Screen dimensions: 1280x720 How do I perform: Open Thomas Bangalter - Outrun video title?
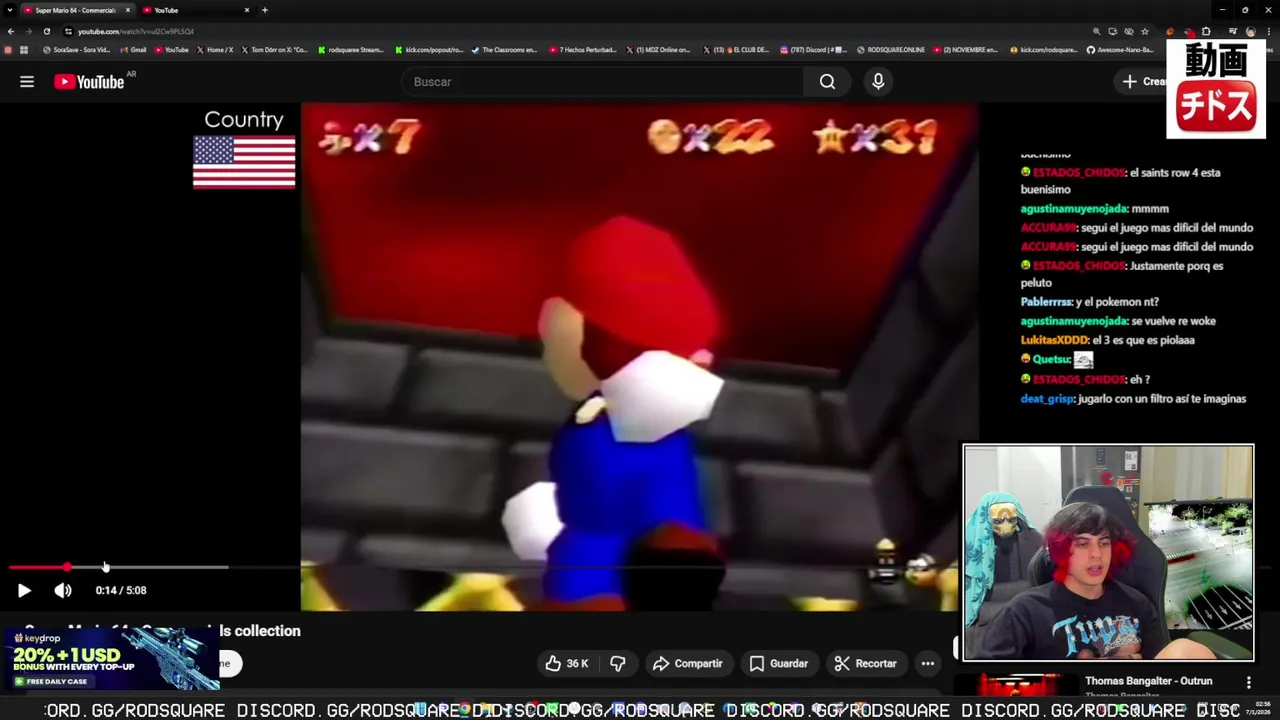click(x=1148, y=681)
